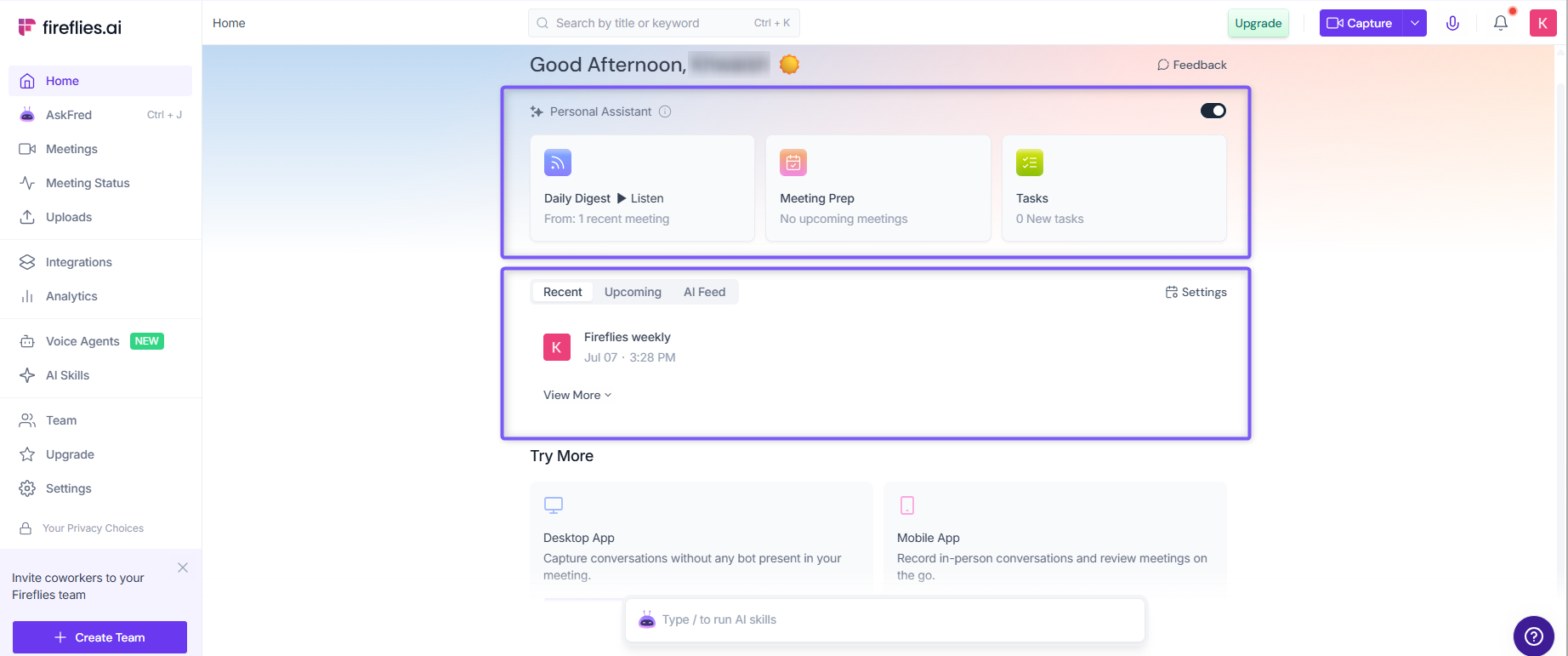Click the fireflies.ai logo
This screenshot has height=656, width=1568.
coord(70,27)
